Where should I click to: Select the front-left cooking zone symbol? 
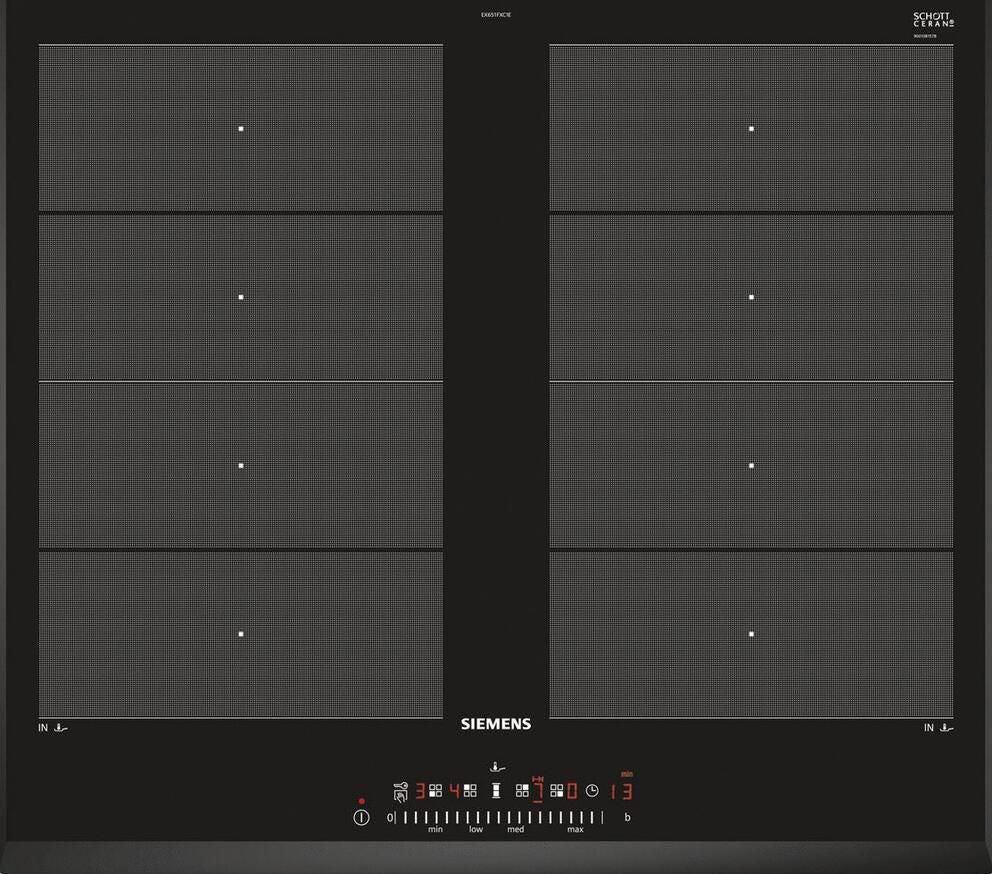click(435, 790)
